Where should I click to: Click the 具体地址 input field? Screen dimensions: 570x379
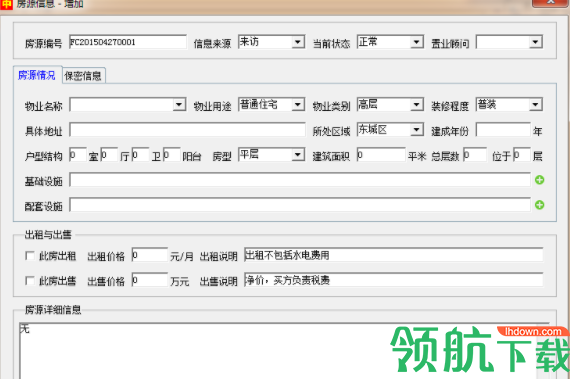(x=187, y=130)
